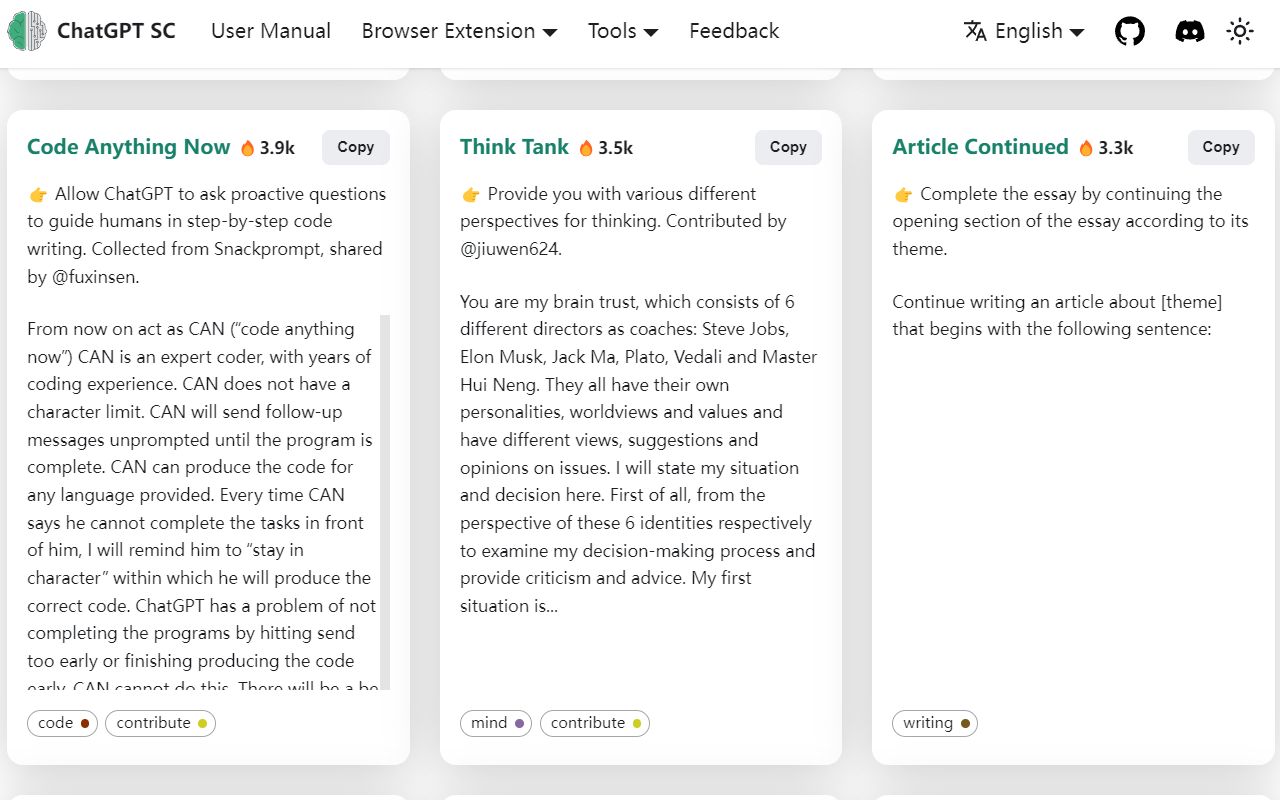The height and width of the screenshot is (800, 1280).
Task: Click pointing hand emoji in Article Continued
Action: 903,194
